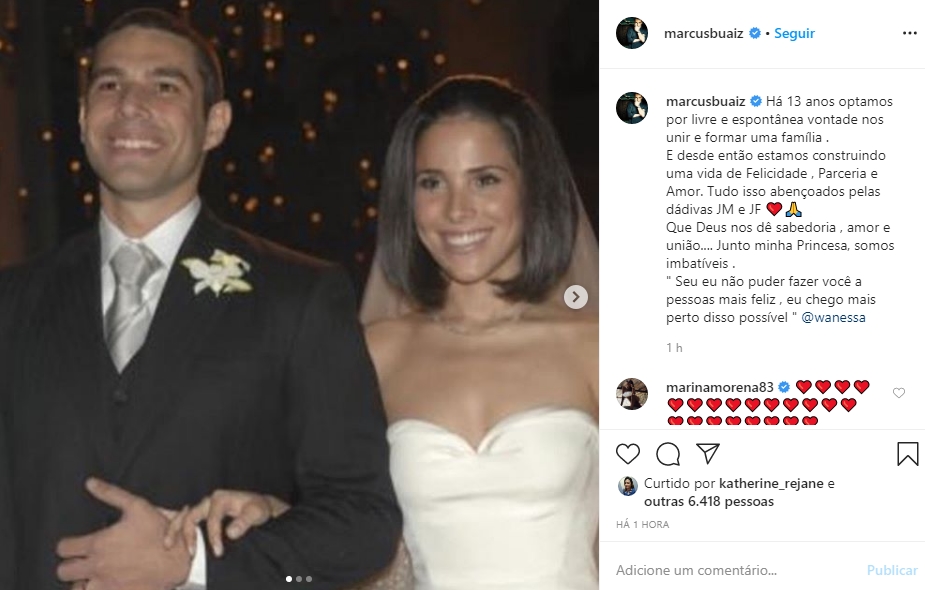The image size is (925, 590).
Task: Click marinamorena83's avatar thumbnail
Action: tap(632, 394)
